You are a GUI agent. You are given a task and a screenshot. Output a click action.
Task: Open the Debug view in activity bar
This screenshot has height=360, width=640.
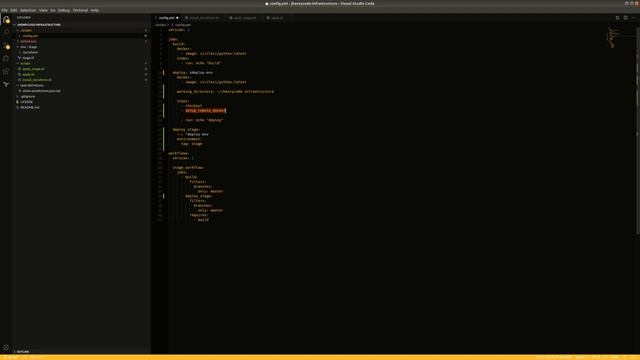pyautogui.click(x=6, y=58)
